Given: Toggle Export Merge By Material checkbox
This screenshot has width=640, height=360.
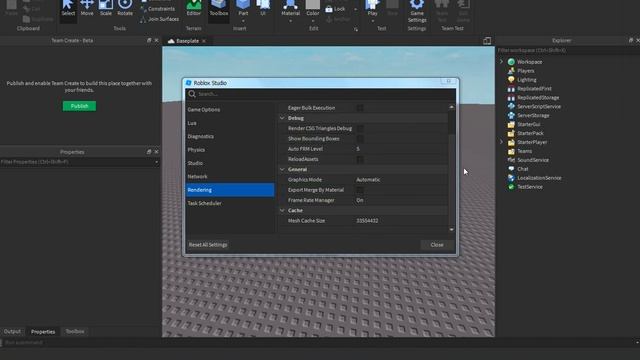Looking at the screenshot, I should click(x=360, y=190).
